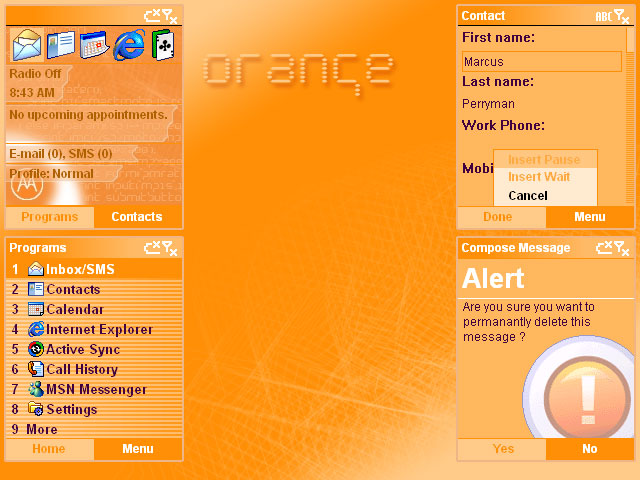The width and height of the screenshot is (640, 480).
Task: Click the Contacts softkey on home screen
Action: [138, 217]
